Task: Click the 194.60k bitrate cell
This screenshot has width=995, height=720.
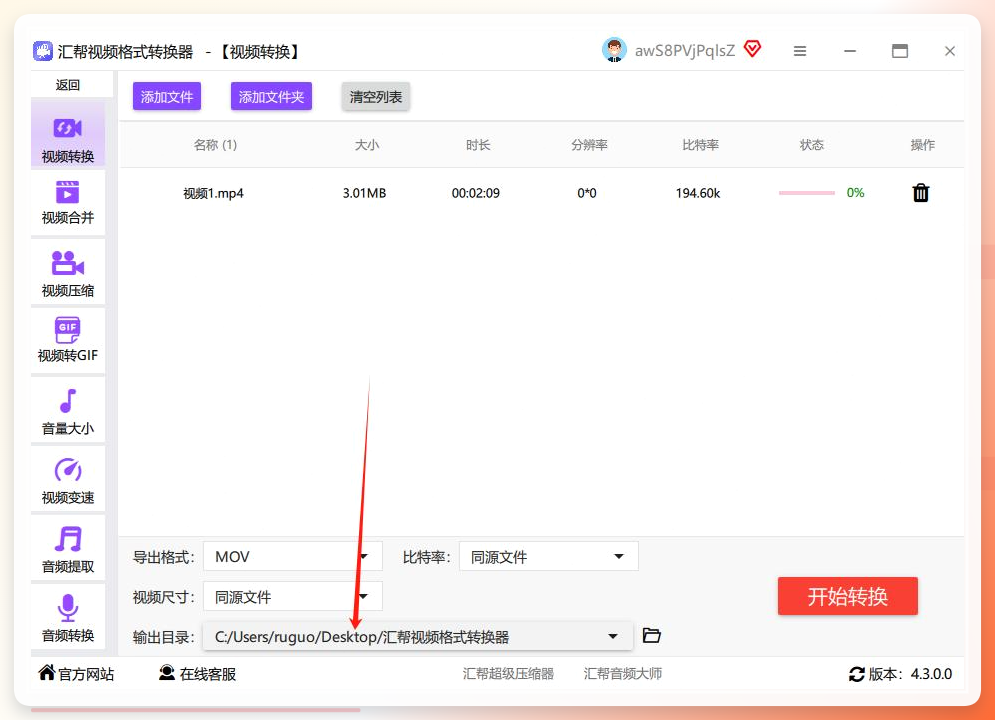Action: click(x=698, y=193)
